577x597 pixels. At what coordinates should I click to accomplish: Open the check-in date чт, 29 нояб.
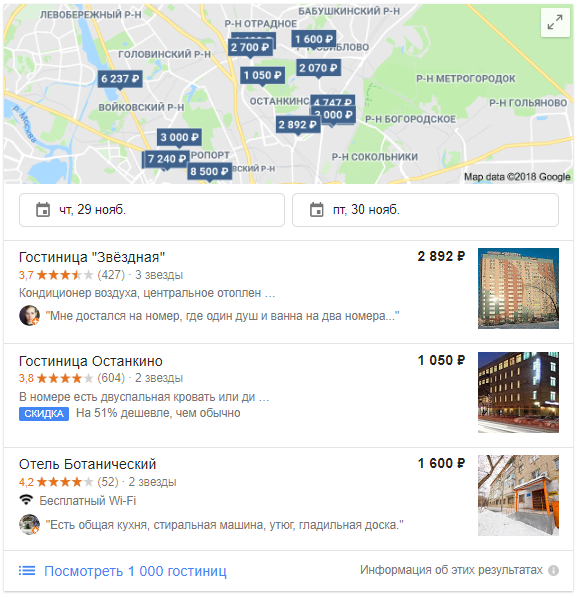pos(152,210)
